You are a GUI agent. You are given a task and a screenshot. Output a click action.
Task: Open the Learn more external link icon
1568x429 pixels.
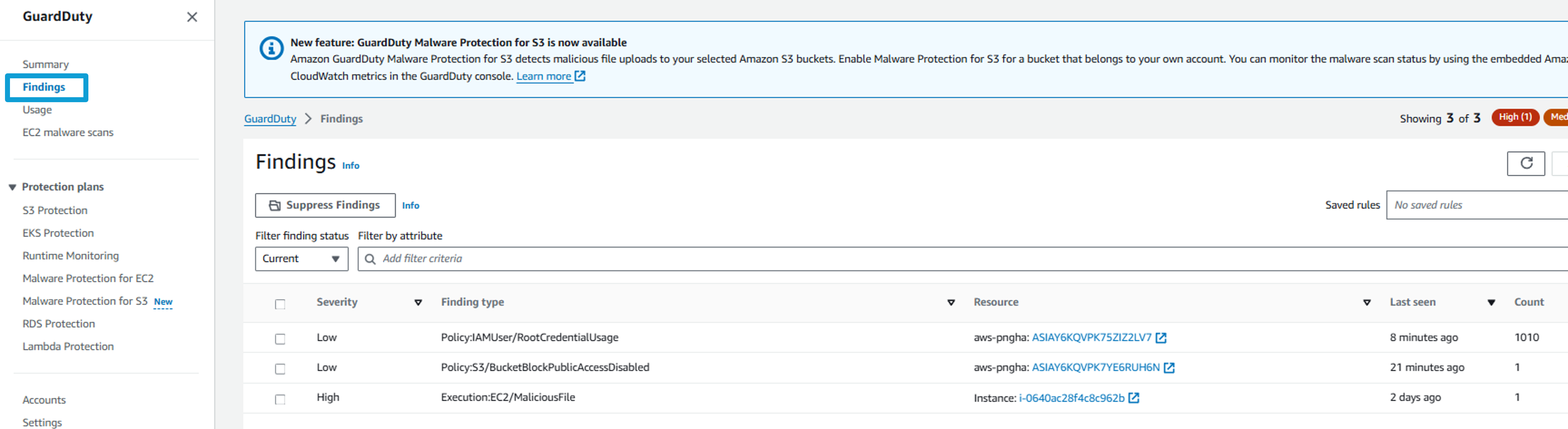click(580, 76)
